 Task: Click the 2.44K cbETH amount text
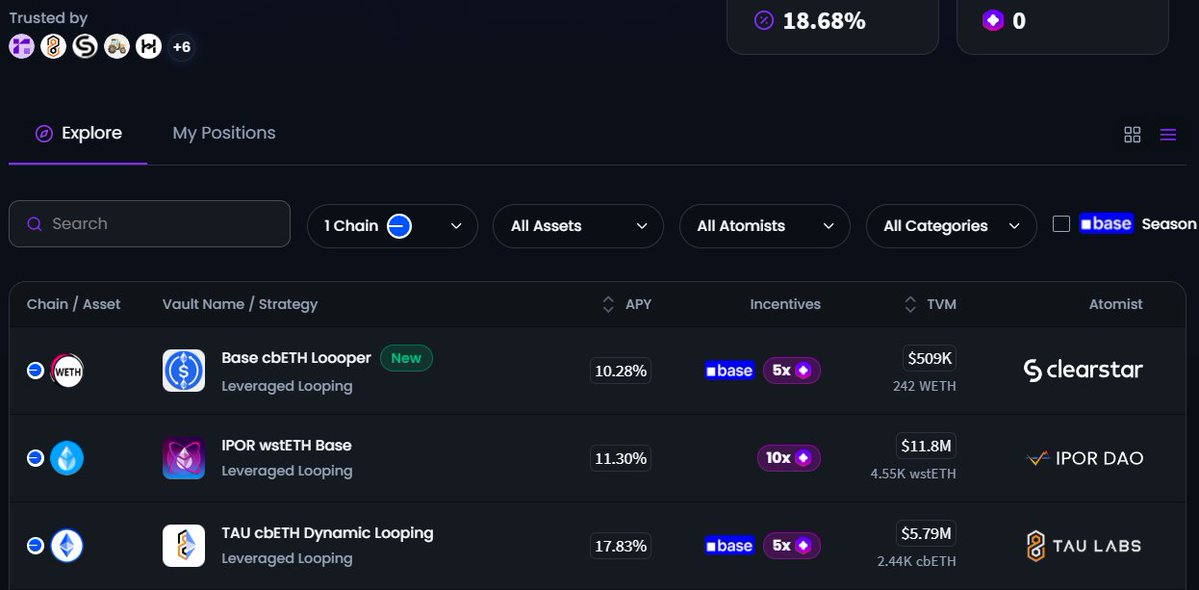916,561
